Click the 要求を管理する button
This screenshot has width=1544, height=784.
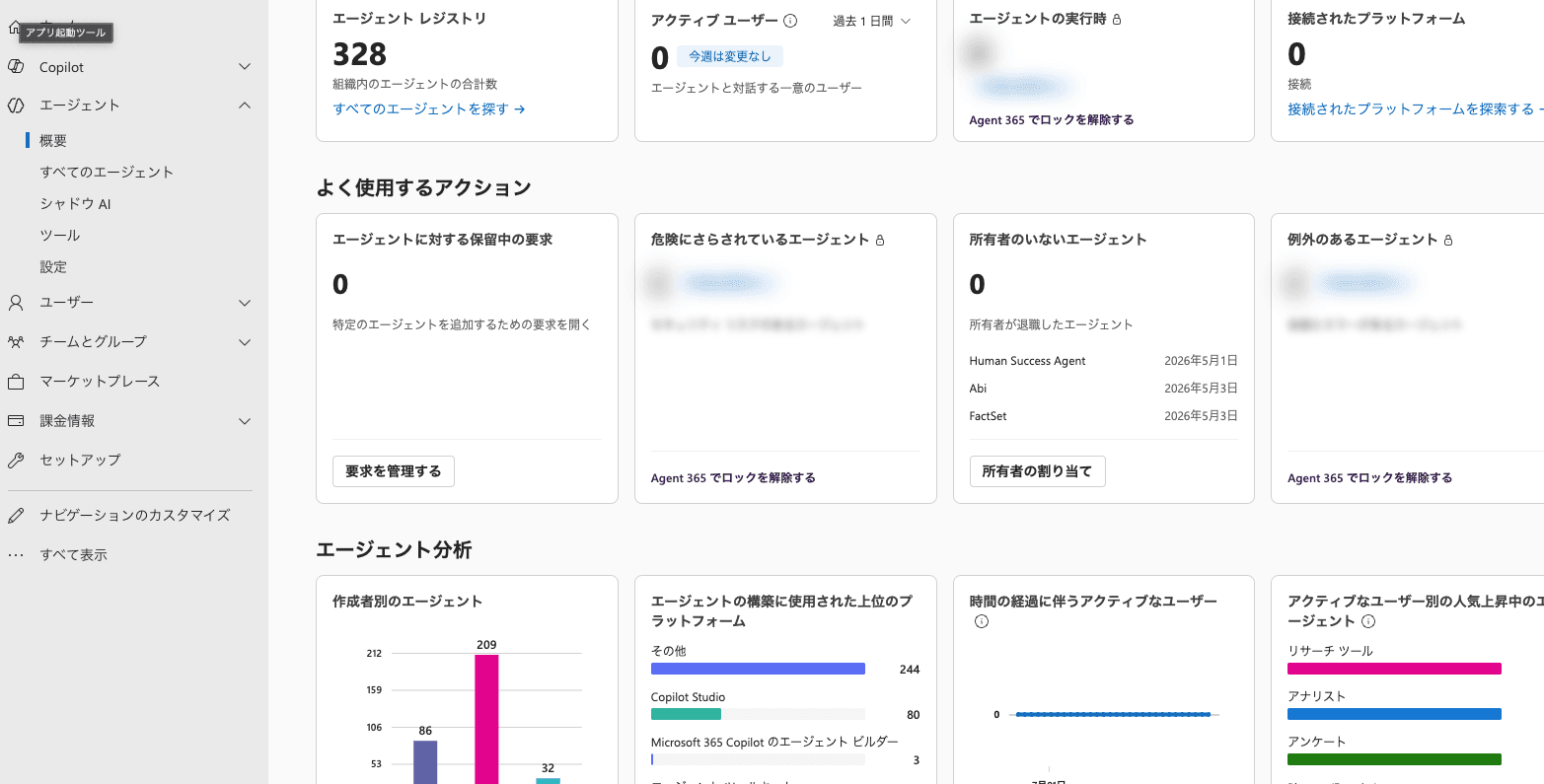[394, 471]
